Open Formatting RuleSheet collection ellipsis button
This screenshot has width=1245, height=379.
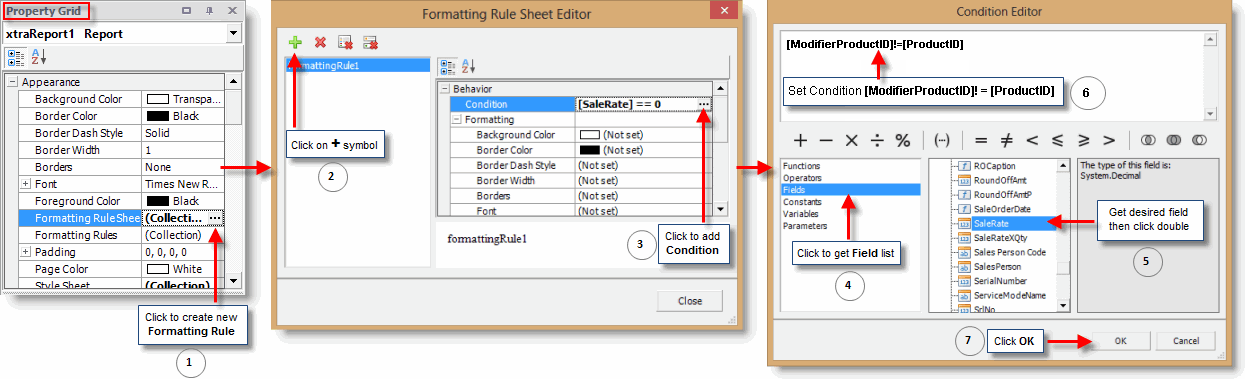pyautogui.click(x=216, y=218)
